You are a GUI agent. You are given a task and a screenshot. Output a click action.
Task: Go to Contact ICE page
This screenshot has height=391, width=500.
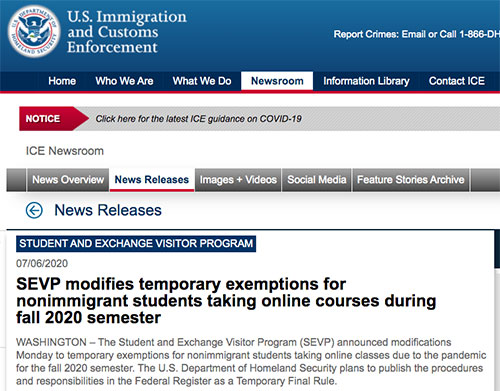[x=457, y=81]
